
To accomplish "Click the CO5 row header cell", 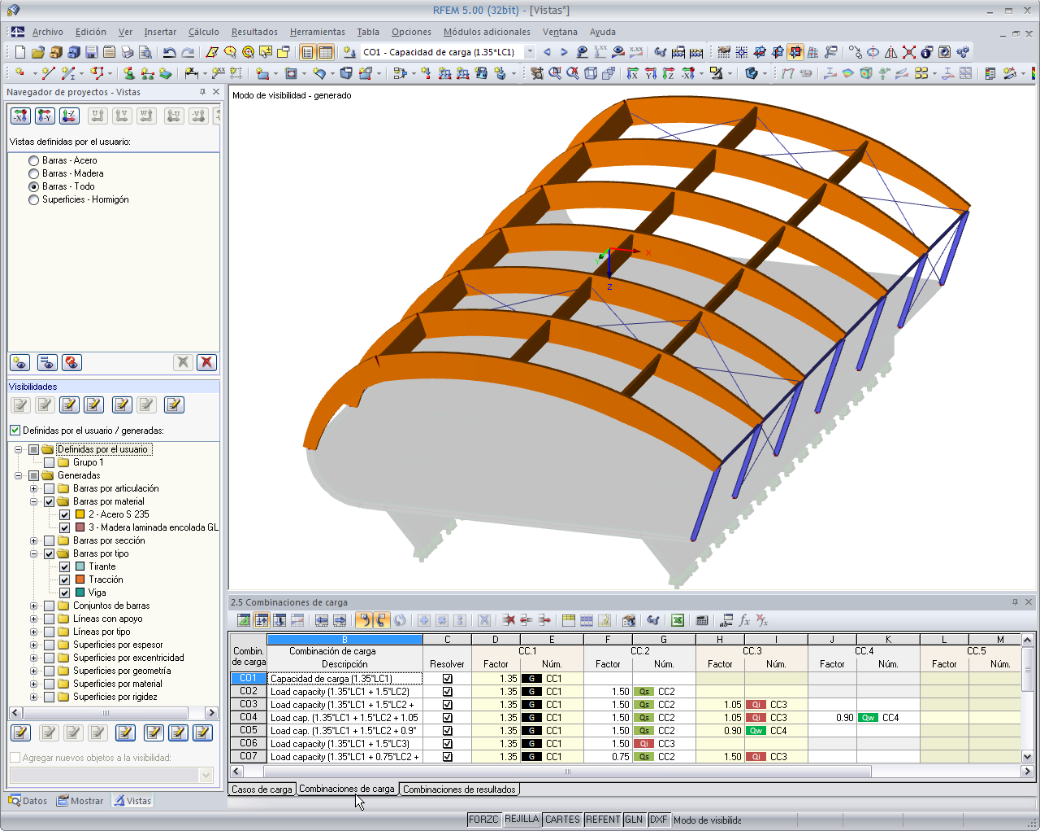I will [x=248, y=730].
